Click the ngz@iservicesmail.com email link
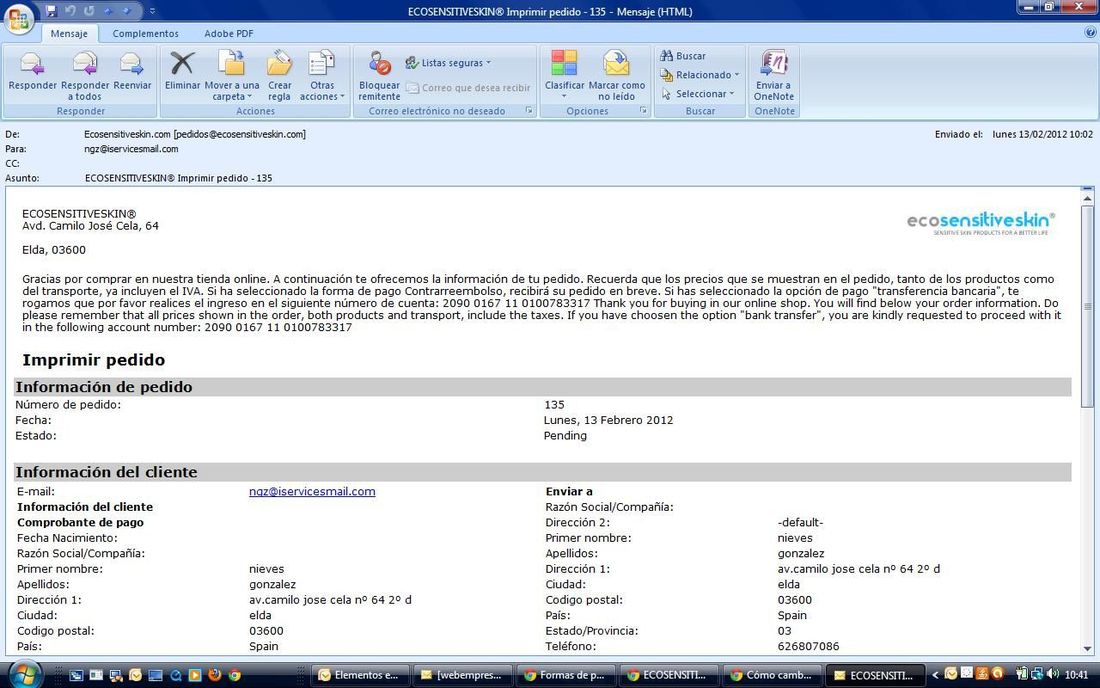Viewport: 1100px width, 688px height. click(312, 491)
